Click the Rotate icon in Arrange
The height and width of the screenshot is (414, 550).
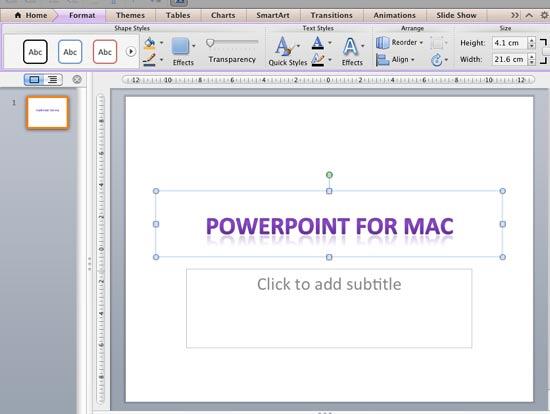[x=437, y=60]
